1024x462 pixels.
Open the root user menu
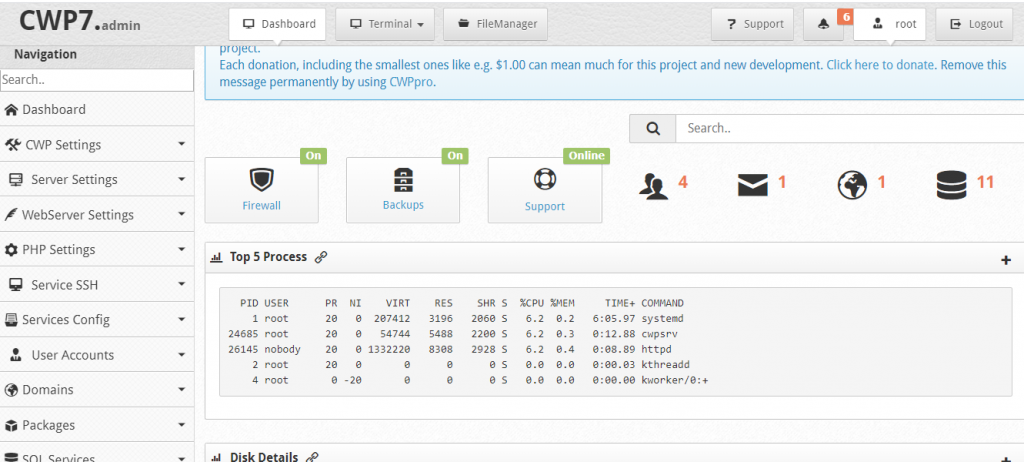pos(889,24)
